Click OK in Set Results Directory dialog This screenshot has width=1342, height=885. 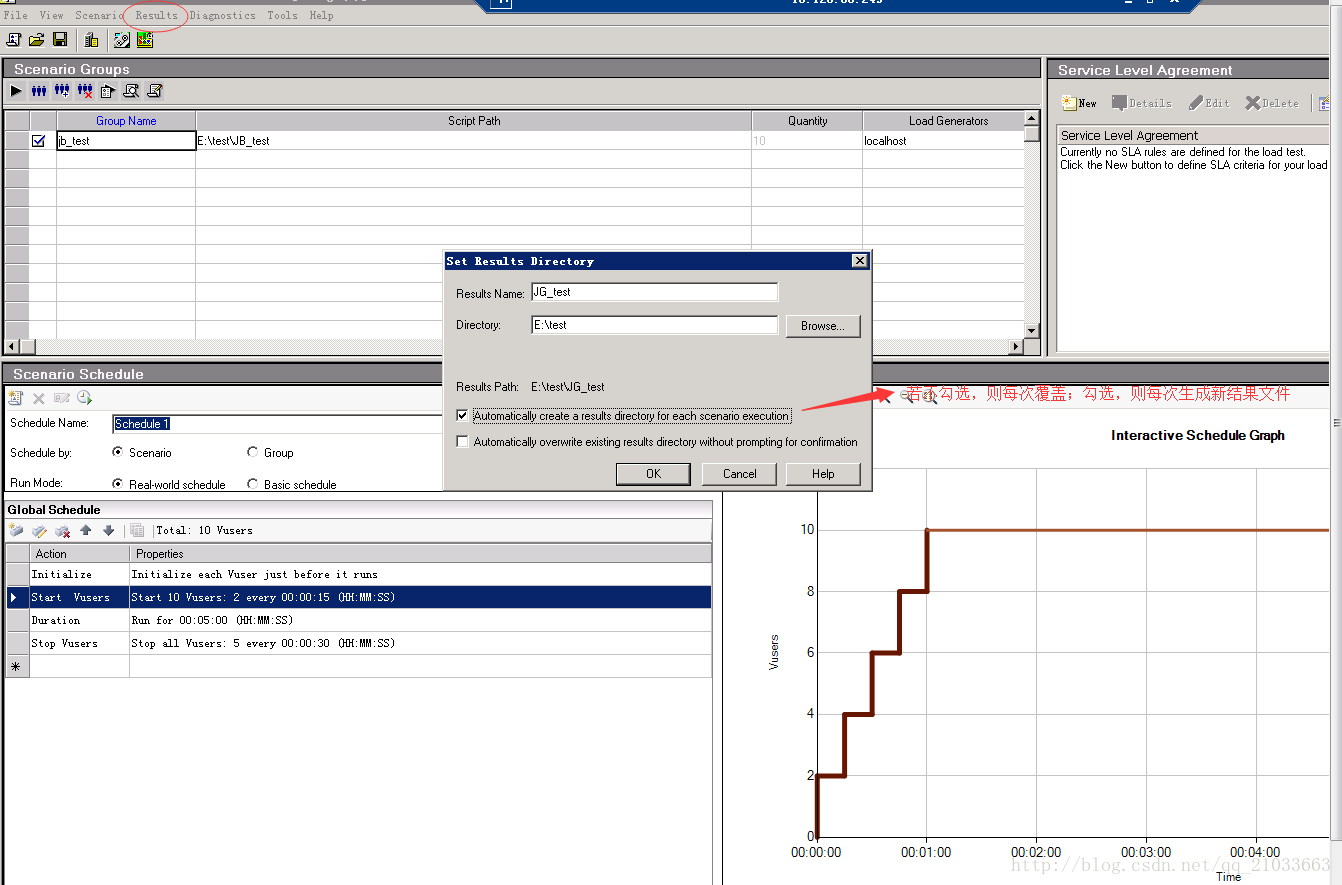(653, 474)
